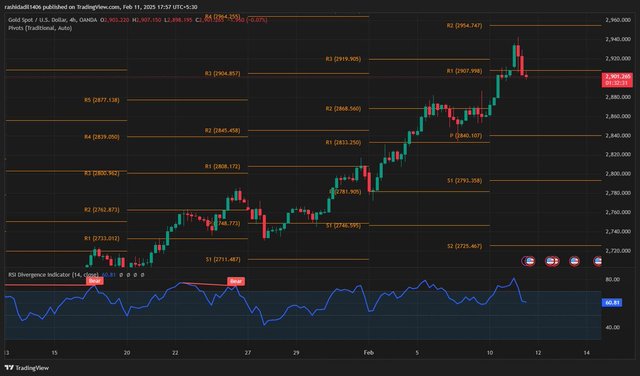Click price axis value 2,780.000
Image resolution: width=640 pixels, height=376 pixels.
[x=618, y=193]
